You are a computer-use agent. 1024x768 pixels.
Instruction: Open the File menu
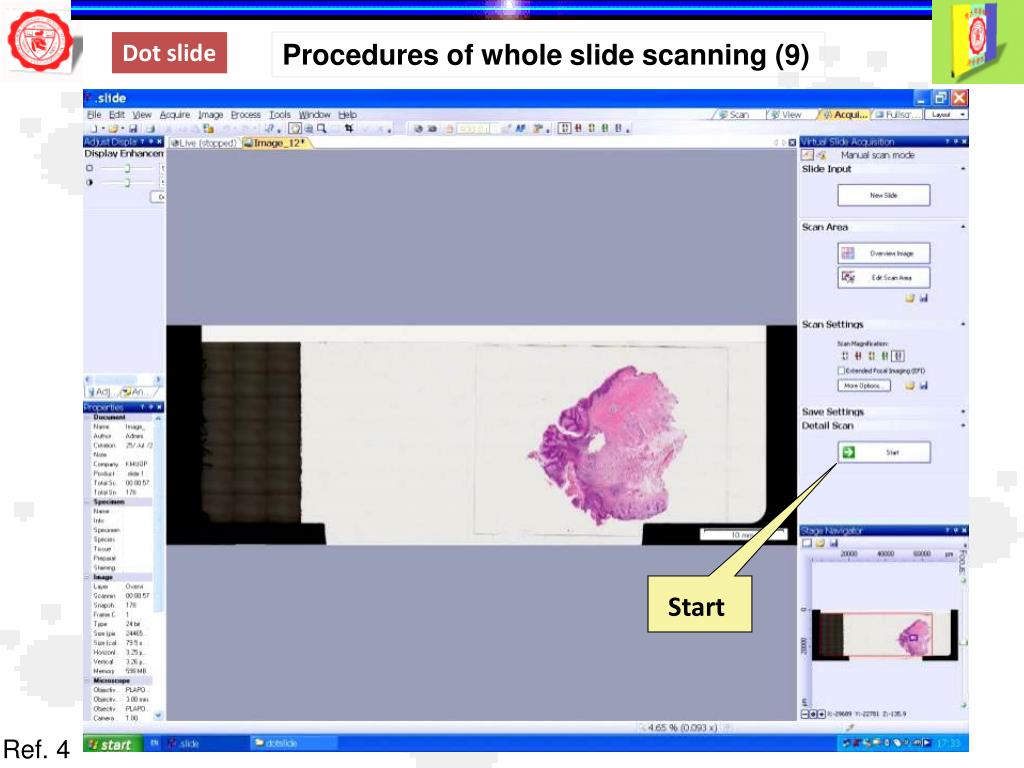[94, 114]
